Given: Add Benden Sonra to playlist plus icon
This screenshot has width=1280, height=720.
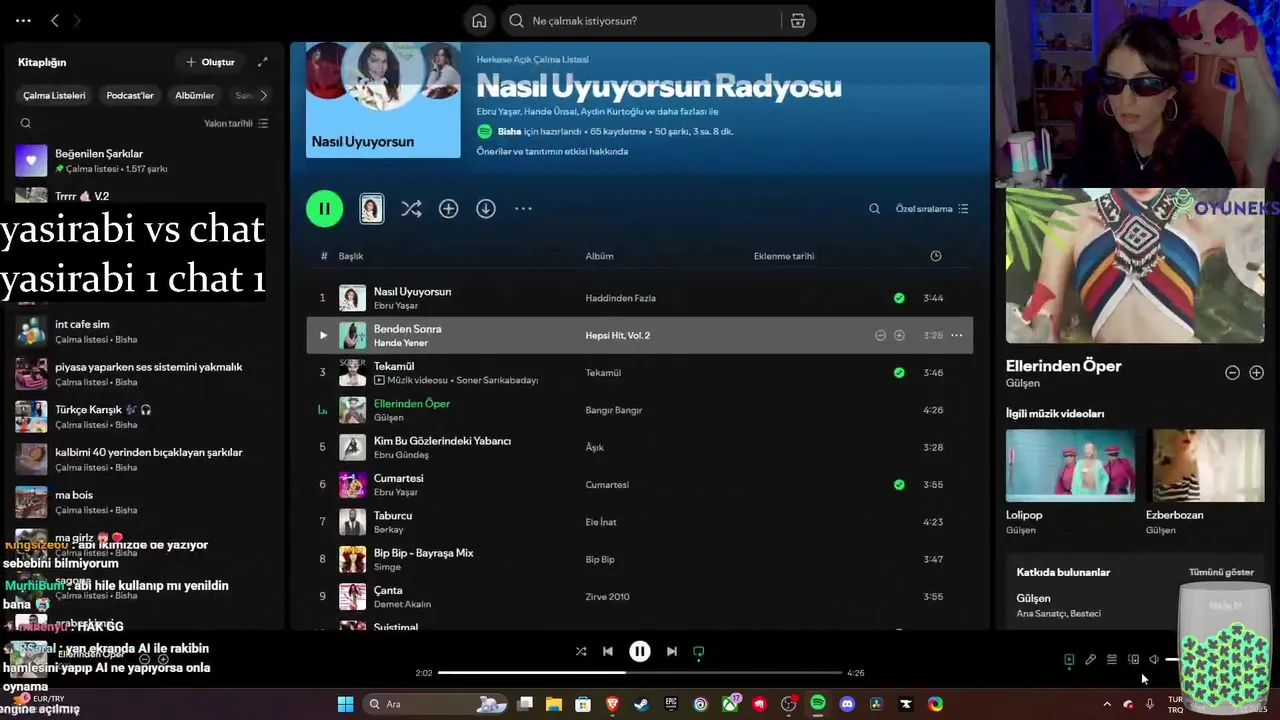Looking at the screenshot, I should click(x=899, y=335).
